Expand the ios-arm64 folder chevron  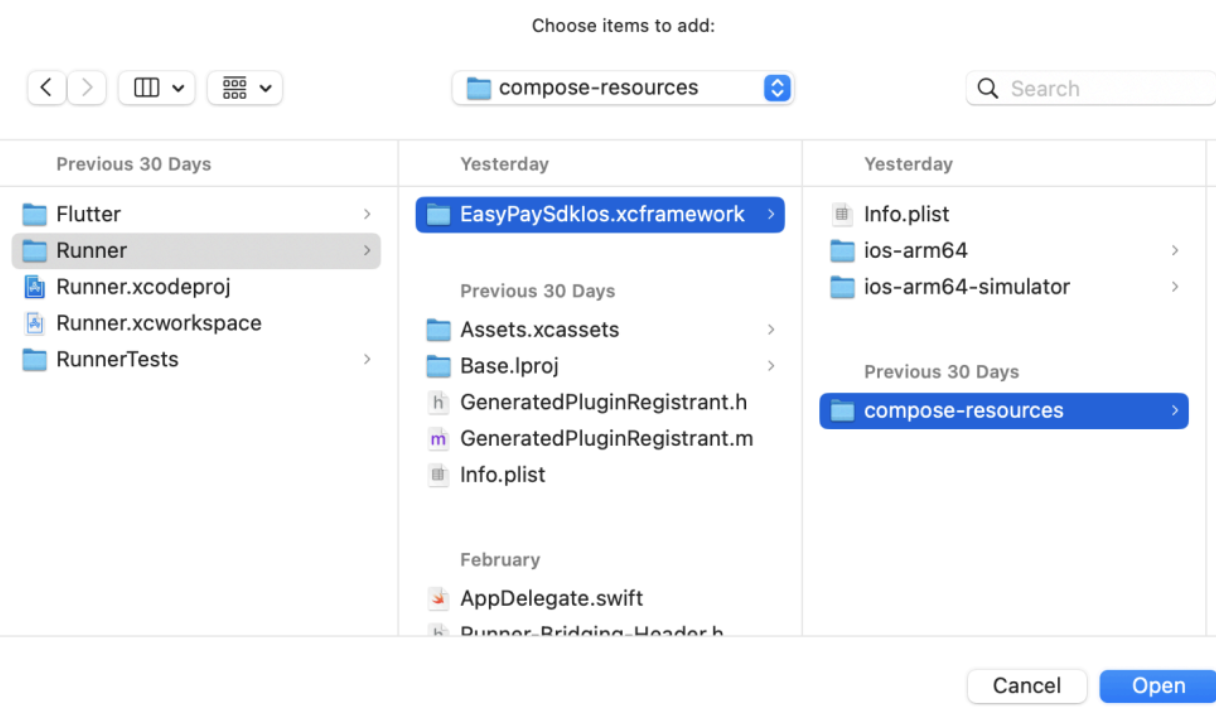click(1175, 250)
